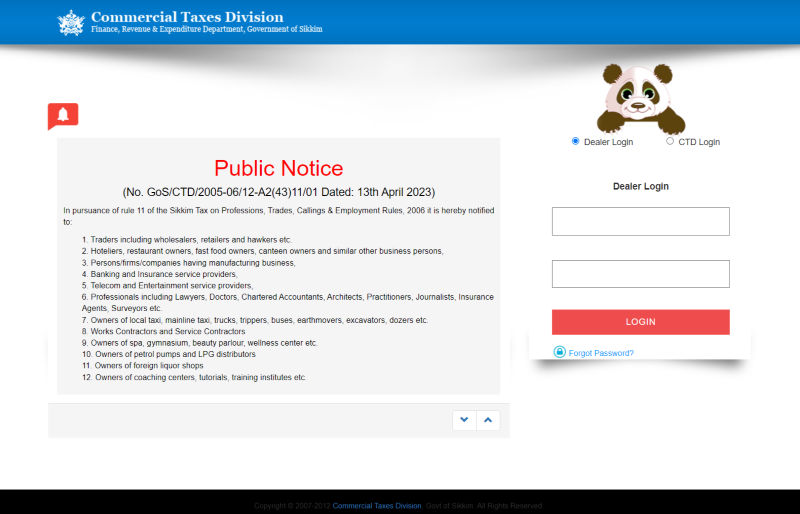This screenshot has height=514, width=800.
Task: Open Commercial Taxes Division footer link
Action: point(377,506)
